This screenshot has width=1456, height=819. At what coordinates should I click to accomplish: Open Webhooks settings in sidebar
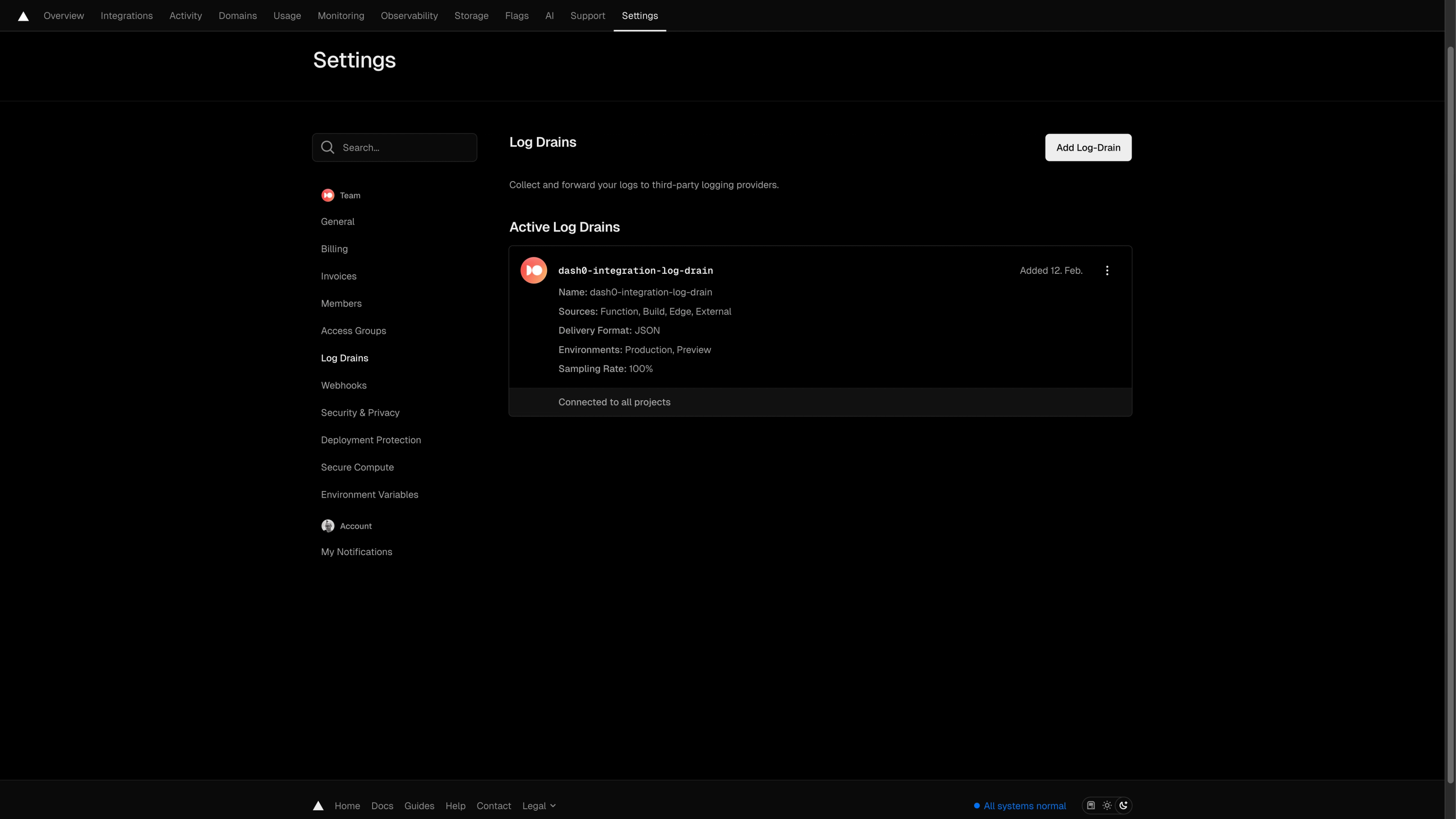[344, 386]
